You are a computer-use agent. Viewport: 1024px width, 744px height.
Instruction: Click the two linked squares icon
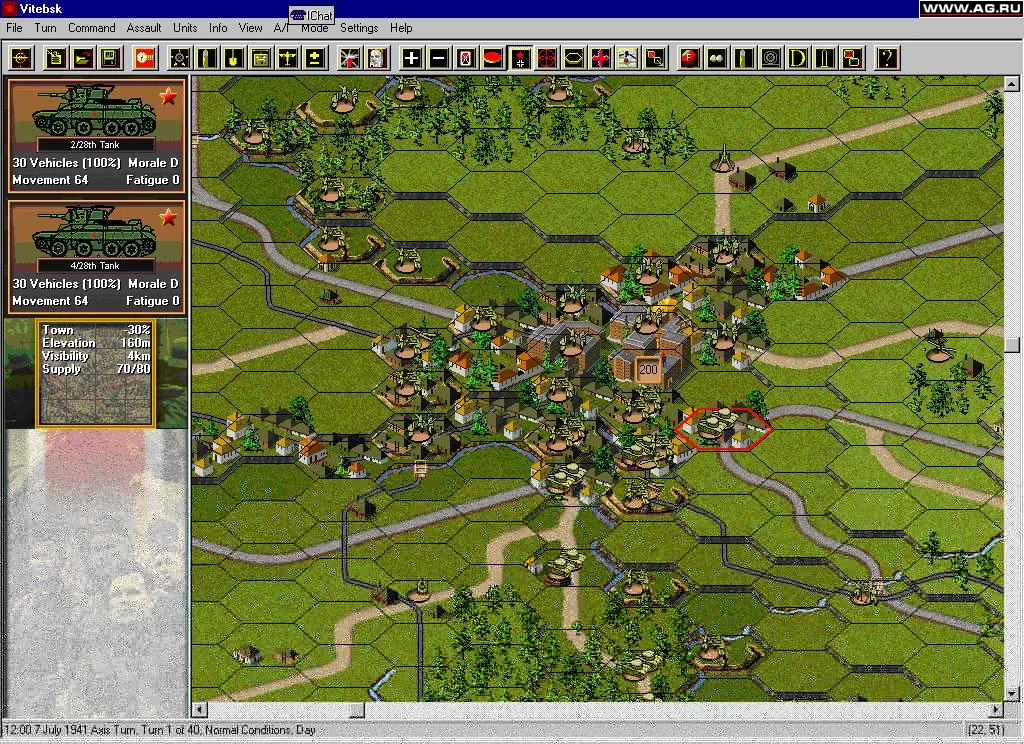[x=654, y=58]
